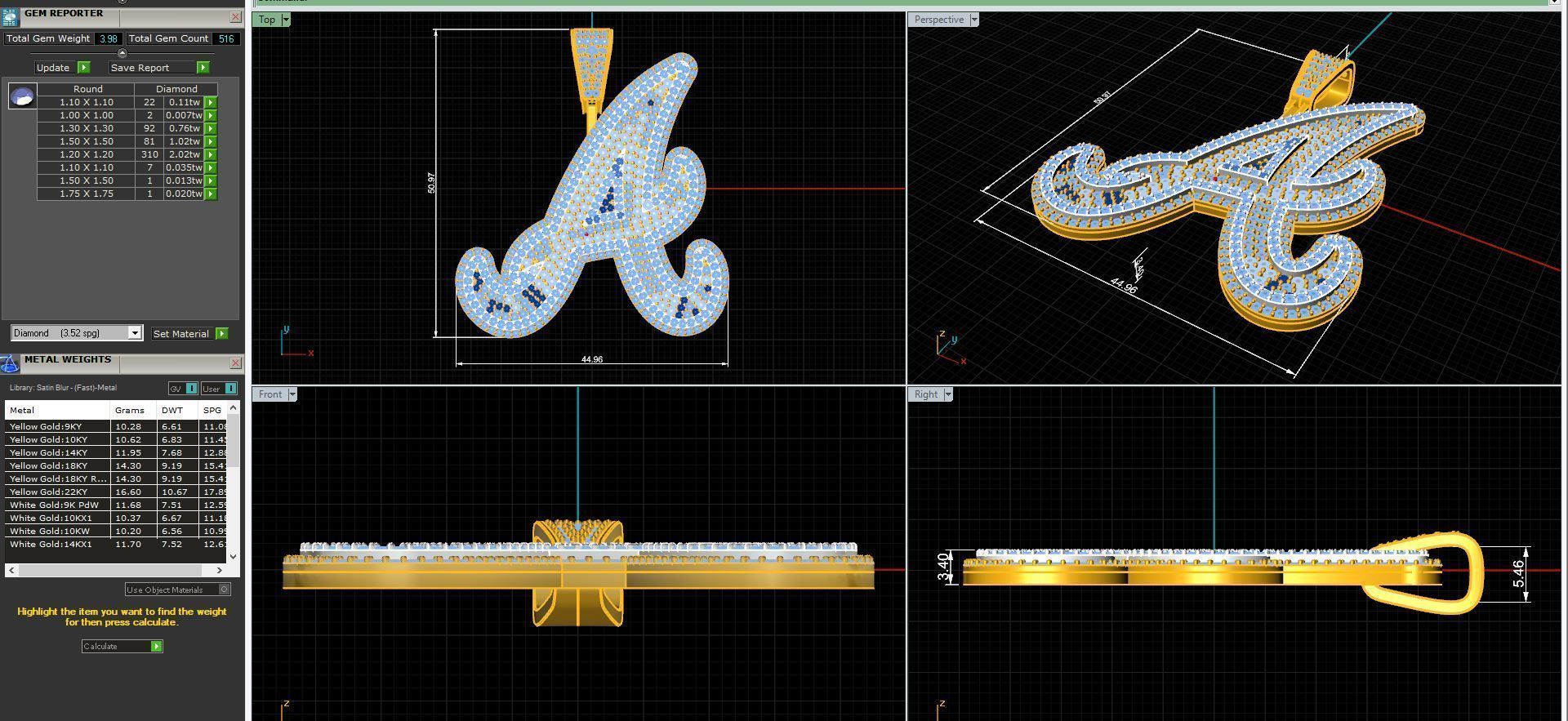Screen dimensions: 1568x721
Task: Select the Perspective viewport label
Action: click(x=938, y=20)
